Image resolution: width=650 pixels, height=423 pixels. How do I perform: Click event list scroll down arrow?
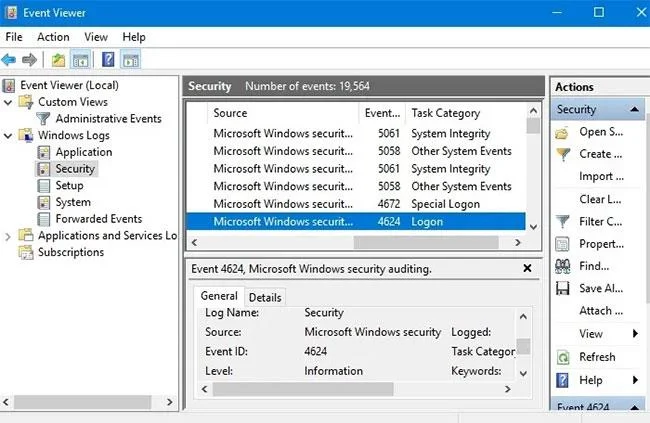pos(534,227)
